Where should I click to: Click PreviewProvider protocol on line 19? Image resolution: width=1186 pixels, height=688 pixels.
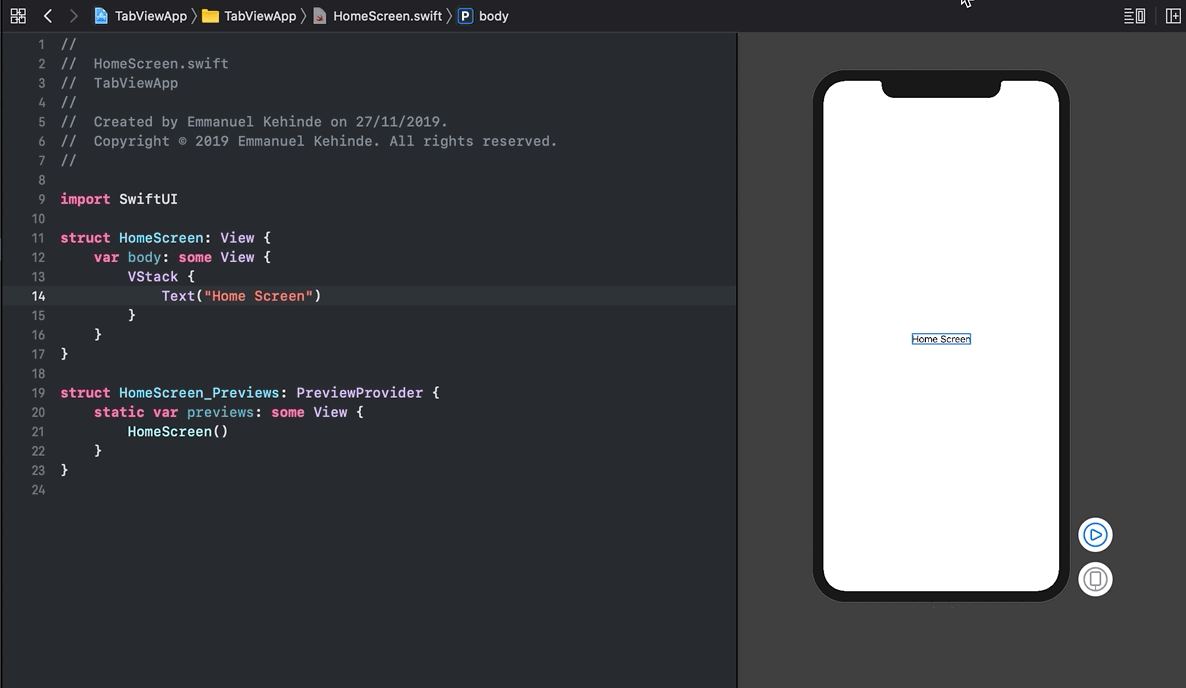coord(359,392)
